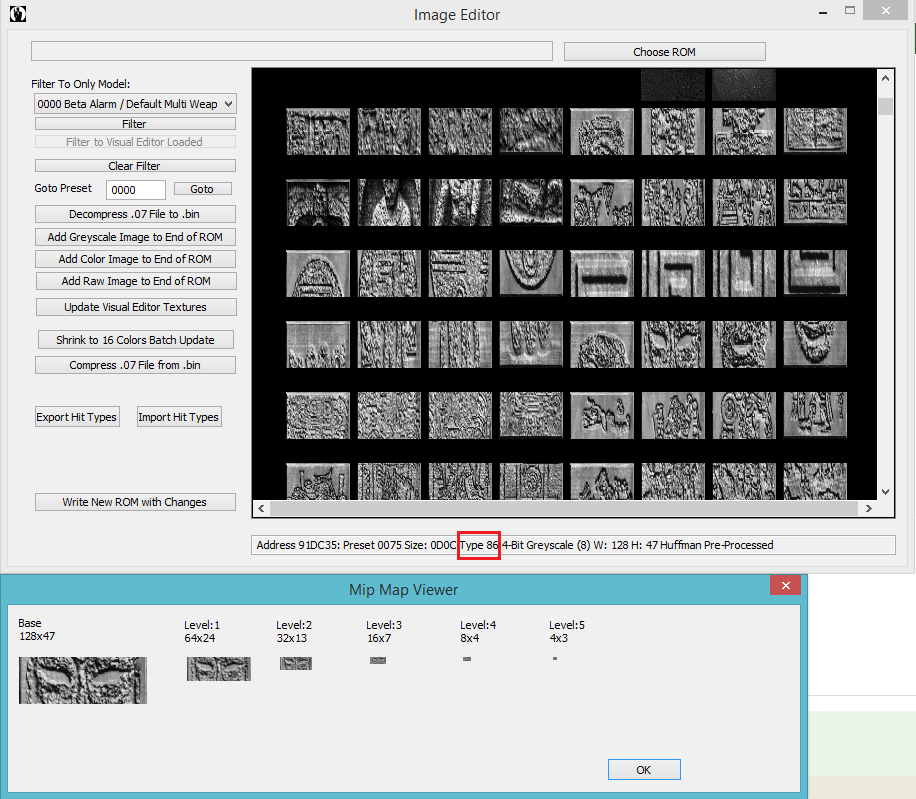The image size is (916, 799).
Task: Open the Filter To Only Model dropdown
Action: (x=135, y=104)
